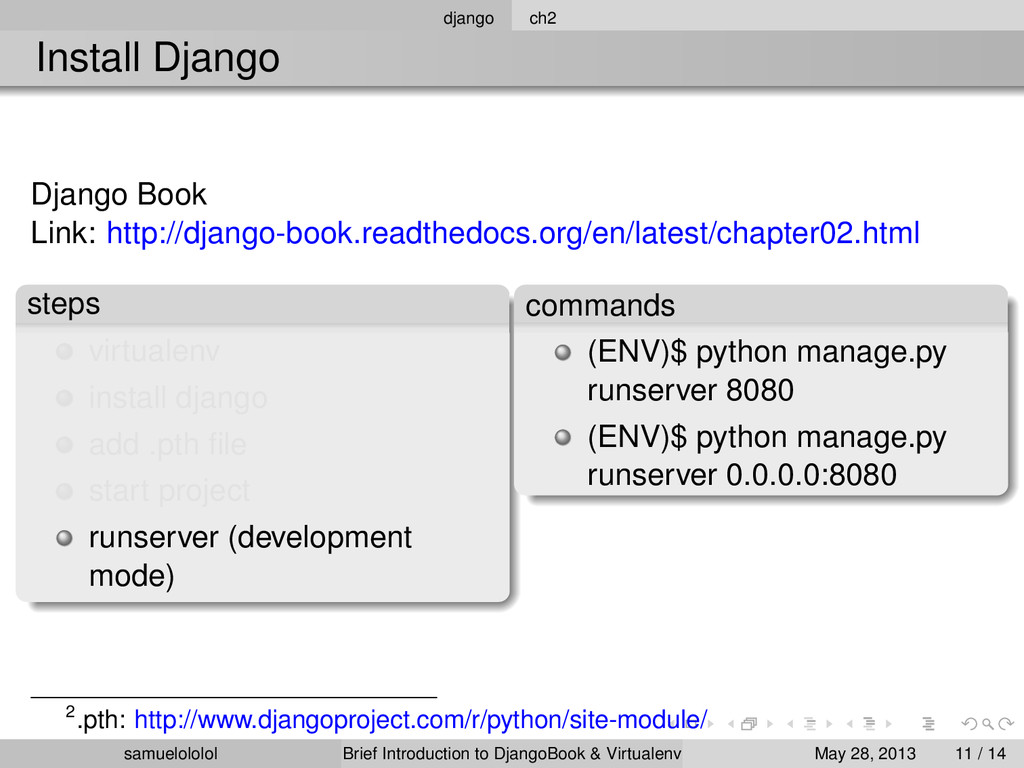Image resolution: width=1024 pixels, height=768 pixels.
Task: Click the go-forward curved arrow icon
Action: coord(1006,724)
